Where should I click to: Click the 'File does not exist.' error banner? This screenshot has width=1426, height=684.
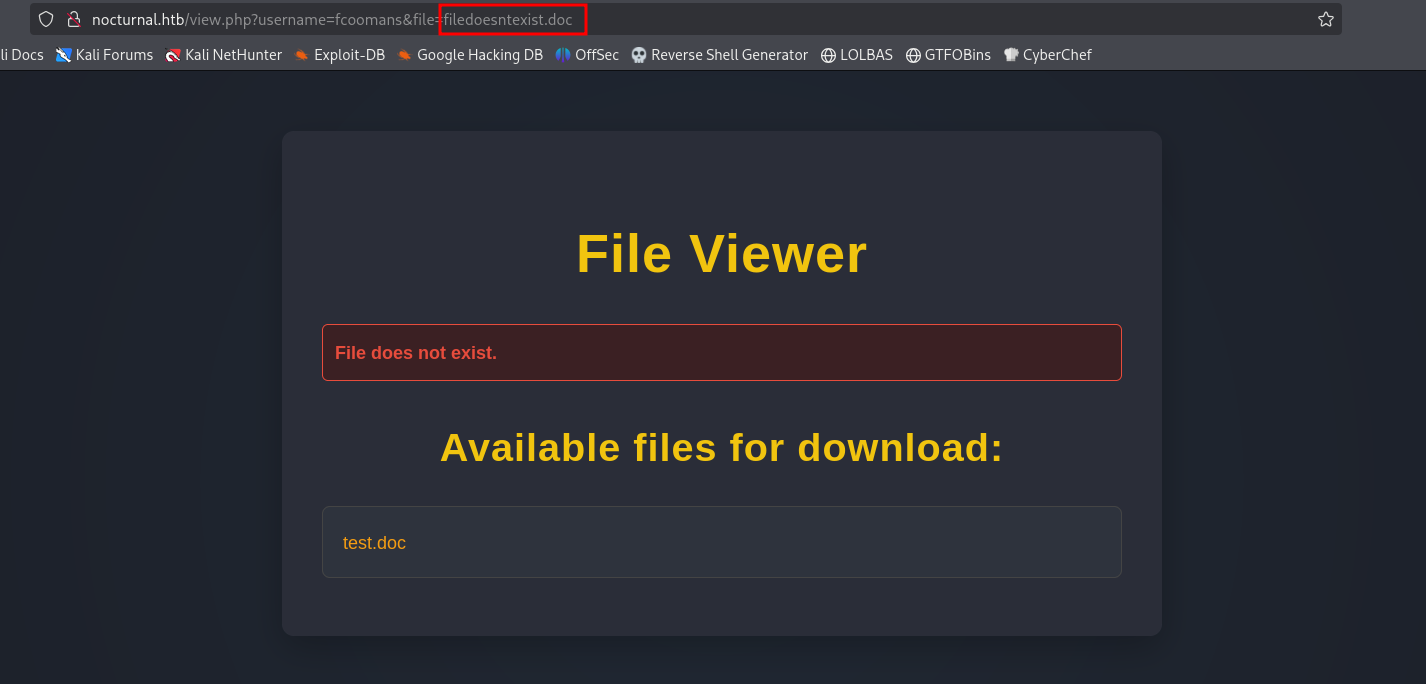tap(721, 352)
